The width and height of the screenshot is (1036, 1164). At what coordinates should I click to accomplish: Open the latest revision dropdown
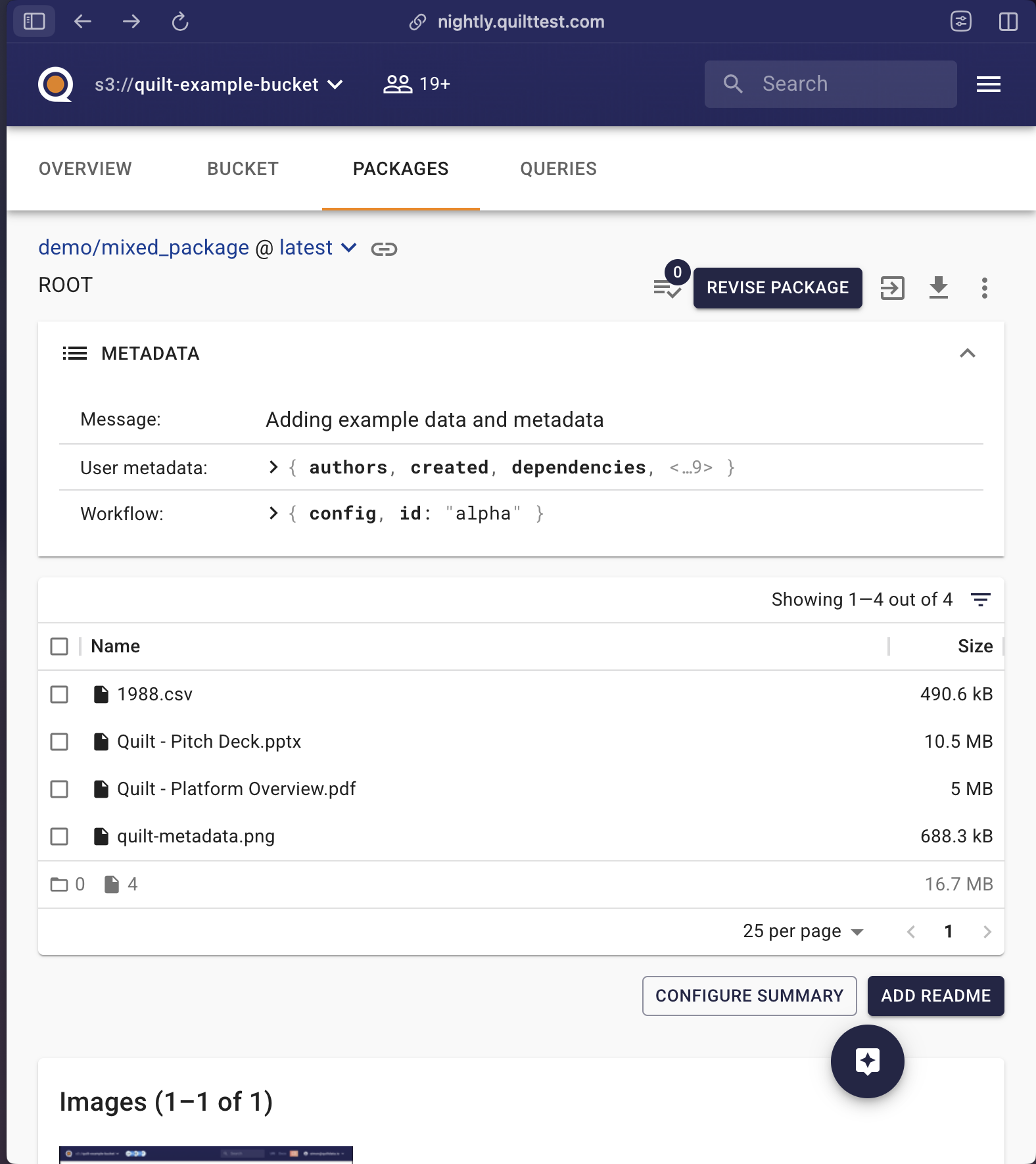click(x=318, y=248)
